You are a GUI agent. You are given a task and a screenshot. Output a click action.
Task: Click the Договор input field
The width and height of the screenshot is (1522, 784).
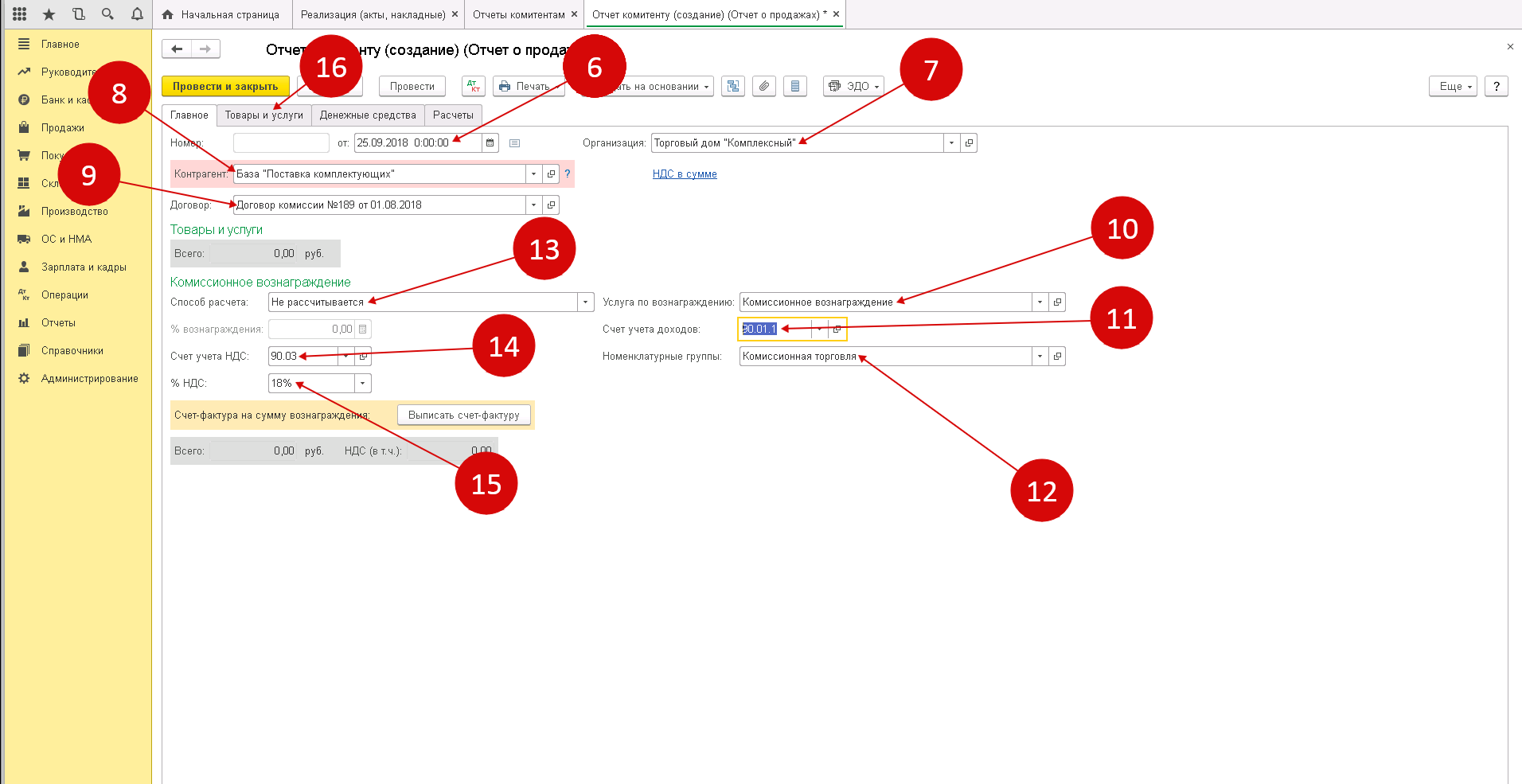[x=379, y=205]
